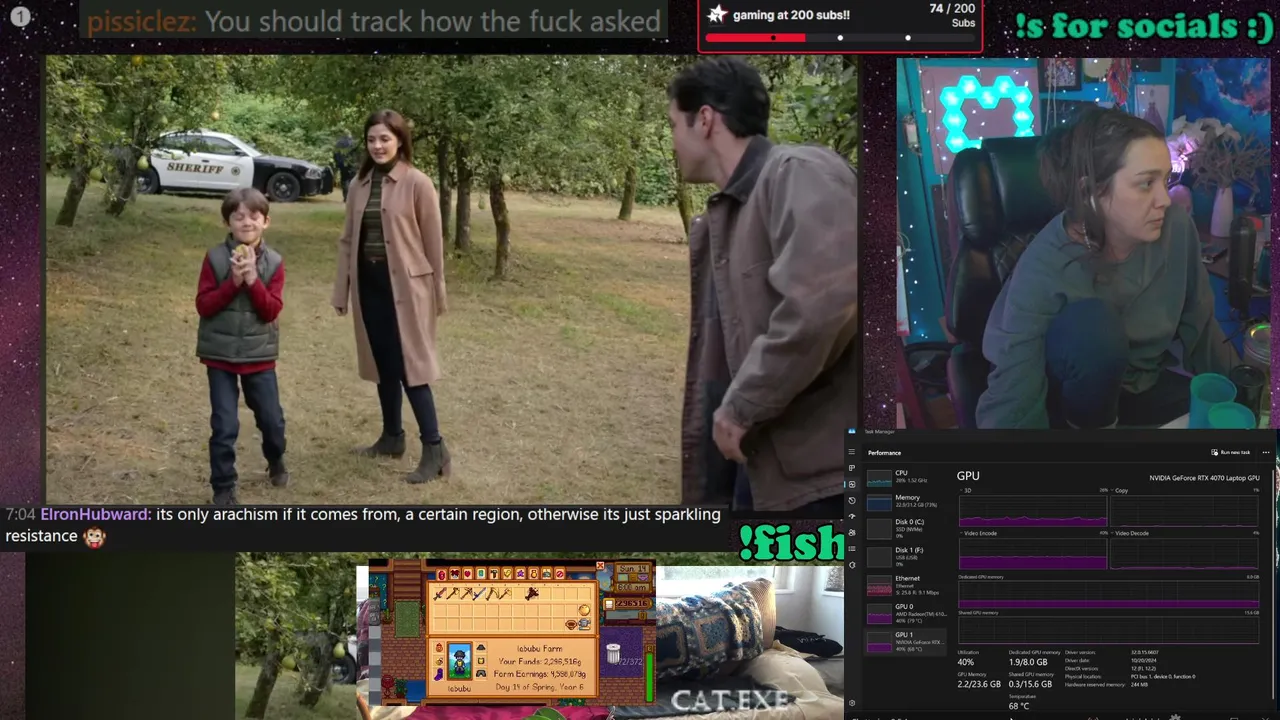Select the brown bowl item in the inventory
The width and height of the screenshot is (1280, 720).
click(x=571, y=624)
